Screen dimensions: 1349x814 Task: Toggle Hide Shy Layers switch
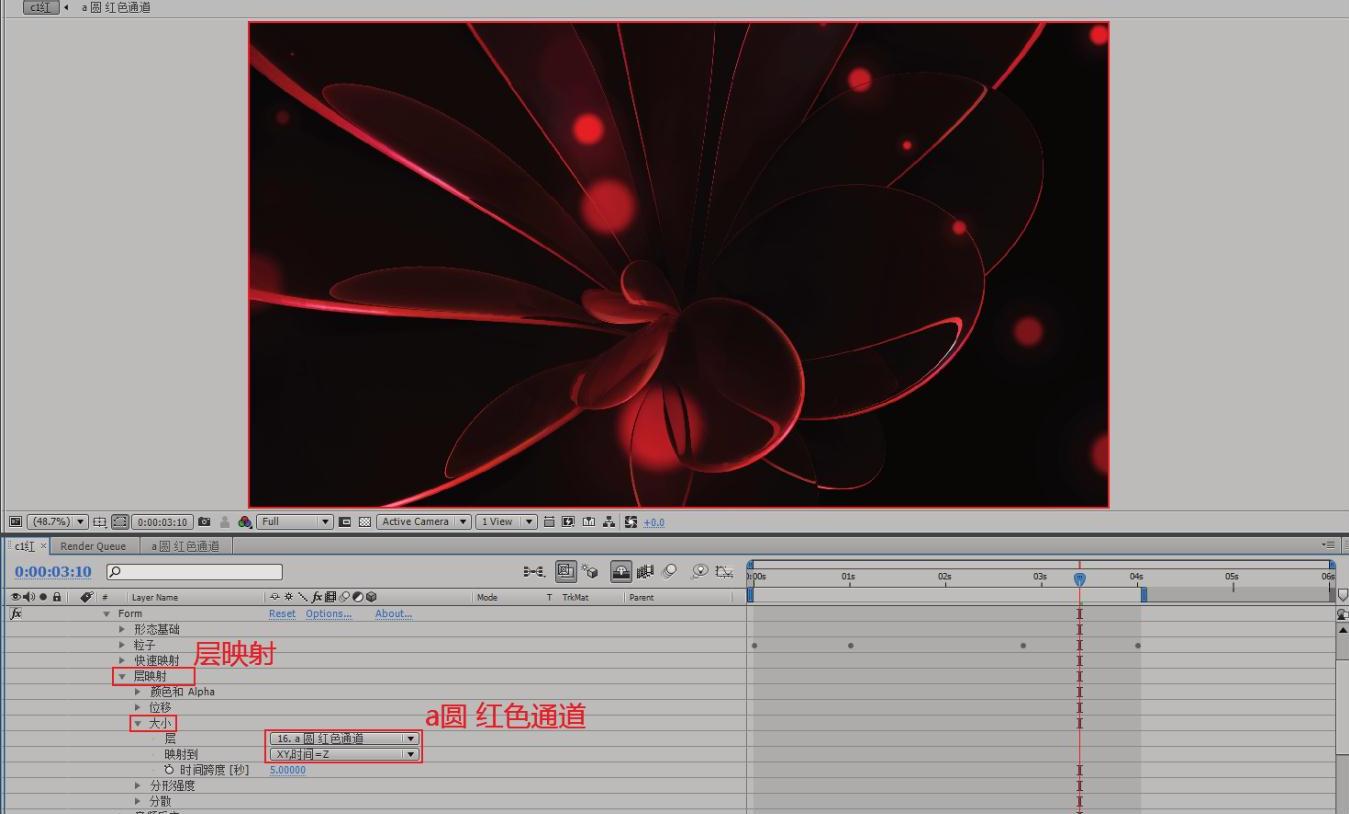(621, 572)
